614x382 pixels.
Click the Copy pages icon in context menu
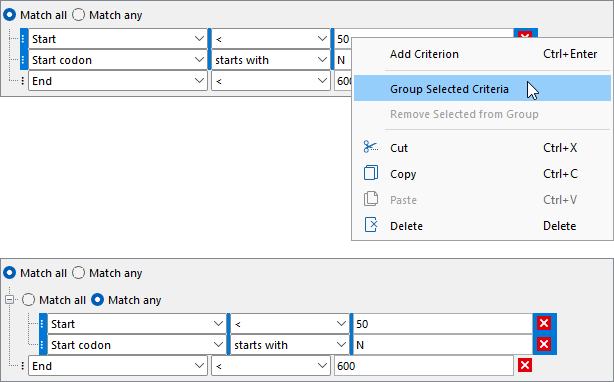[370, 173]
